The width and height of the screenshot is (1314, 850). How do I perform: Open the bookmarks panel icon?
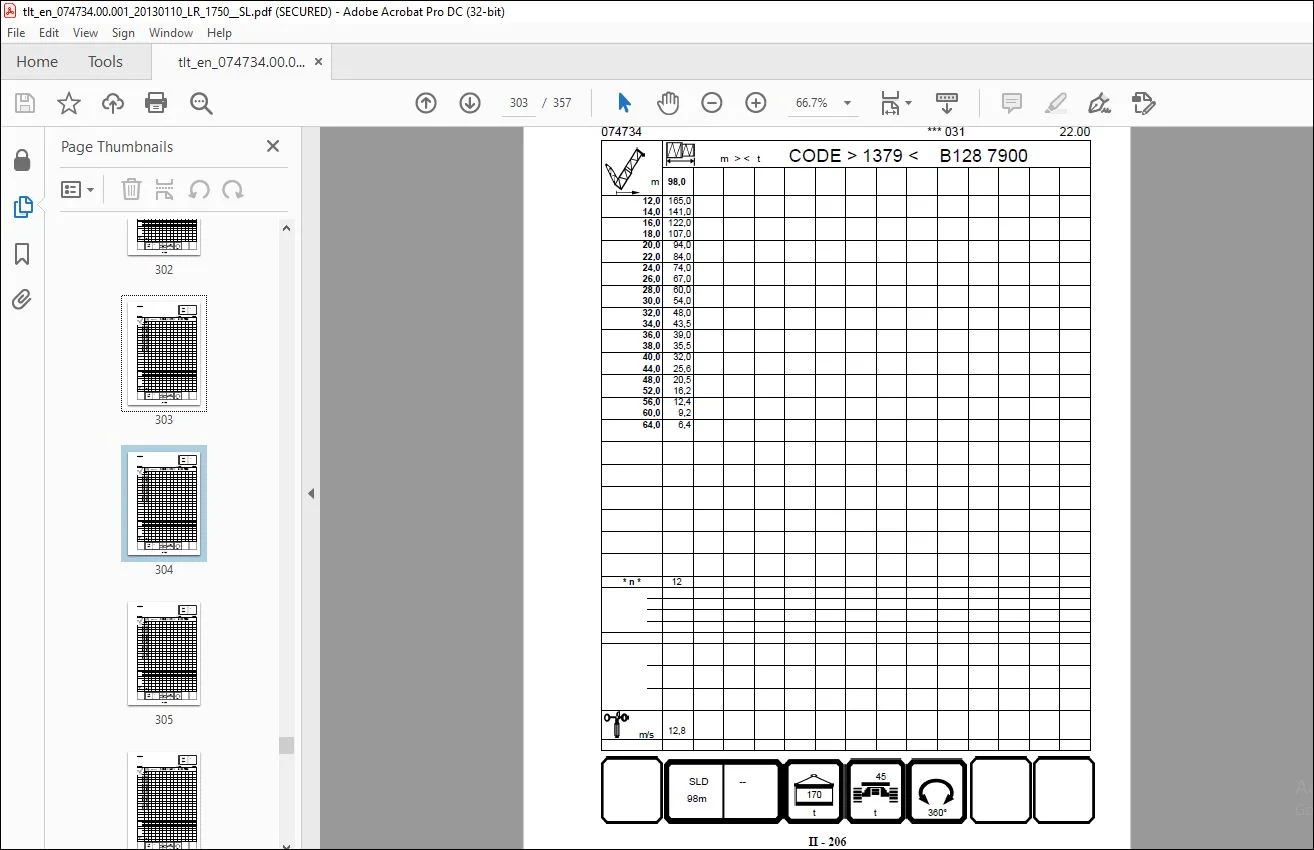(x=21, y=254)
